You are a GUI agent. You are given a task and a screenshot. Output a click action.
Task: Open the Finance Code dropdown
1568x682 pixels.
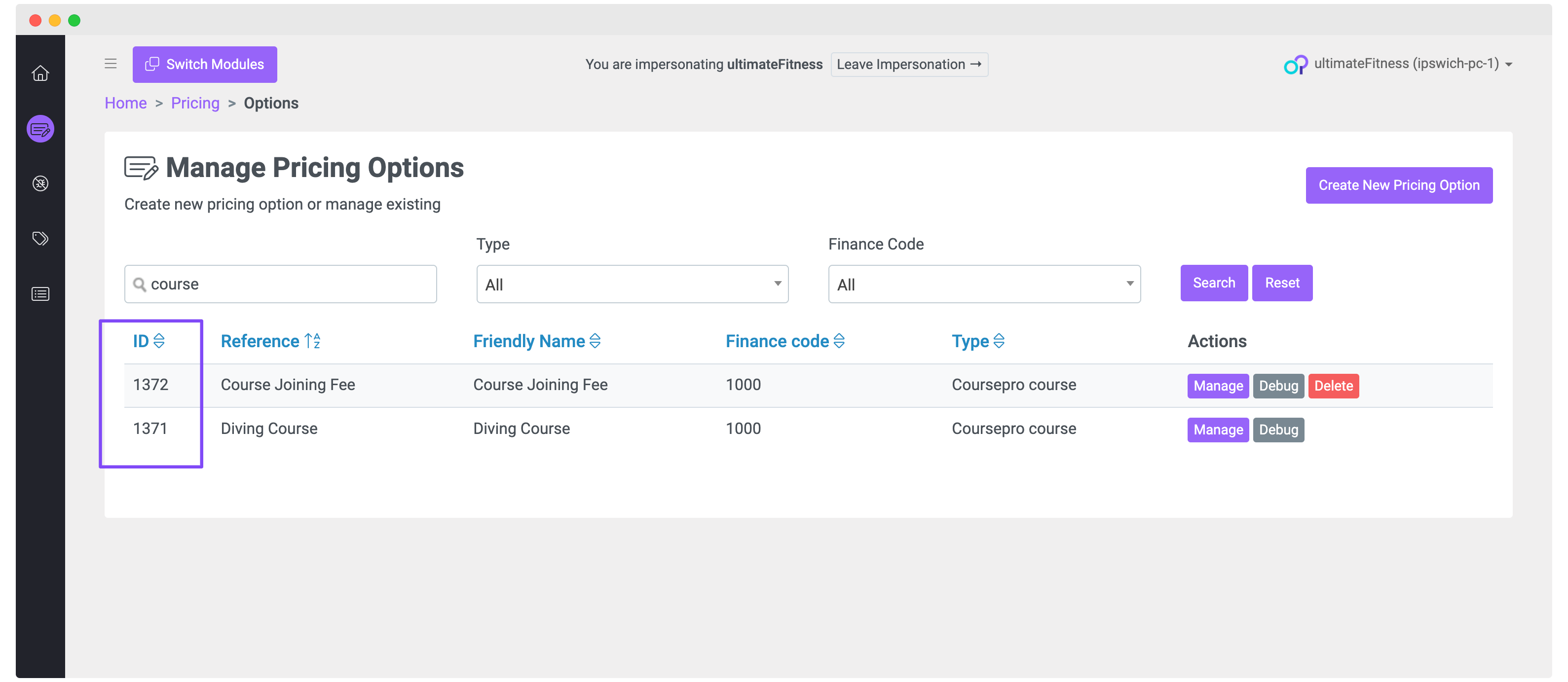click(x=984, y=284)
